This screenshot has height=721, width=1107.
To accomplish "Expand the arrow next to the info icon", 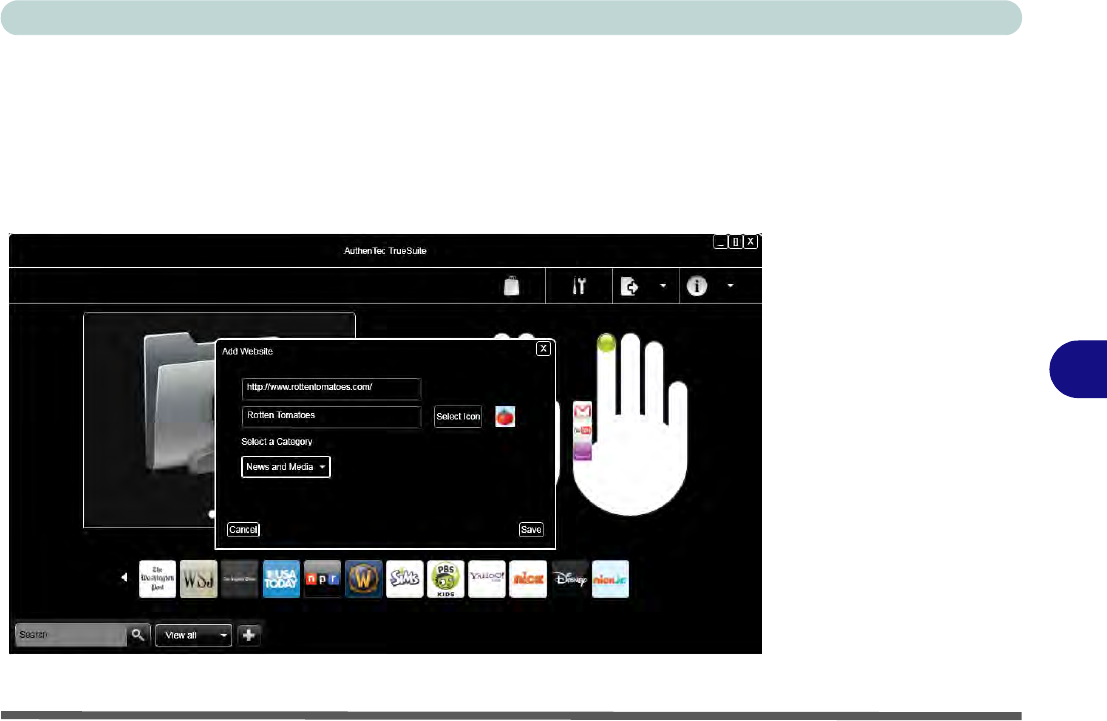I will point(730,286).
